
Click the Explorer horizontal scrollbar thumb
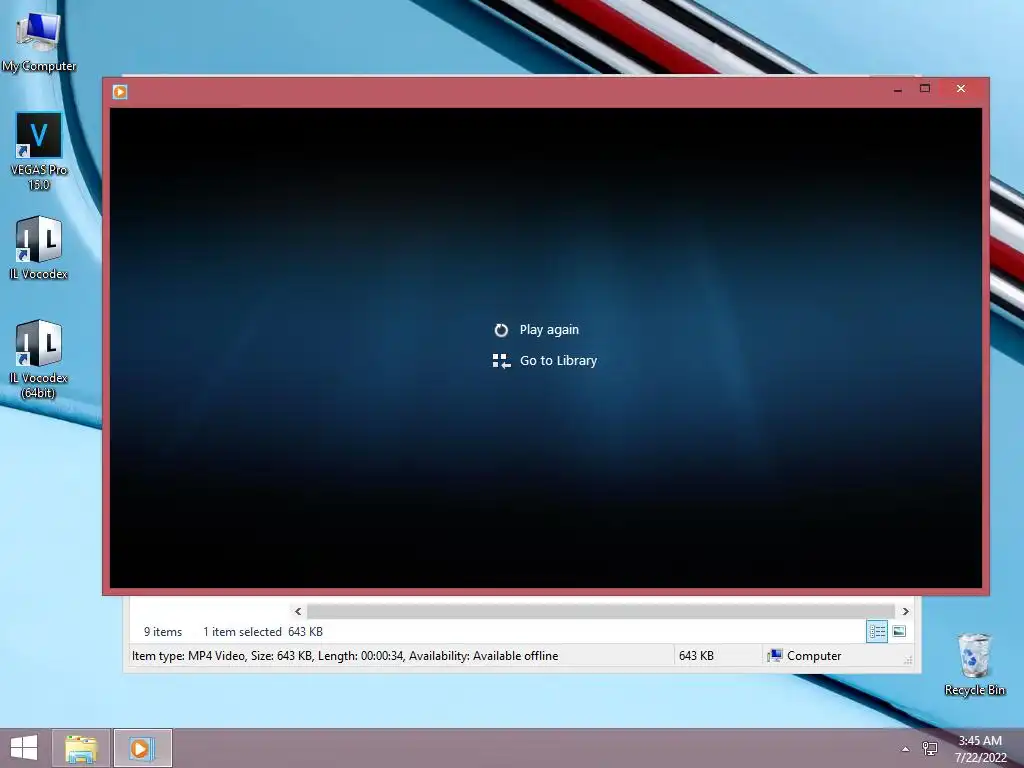click(x=601, y=612)
